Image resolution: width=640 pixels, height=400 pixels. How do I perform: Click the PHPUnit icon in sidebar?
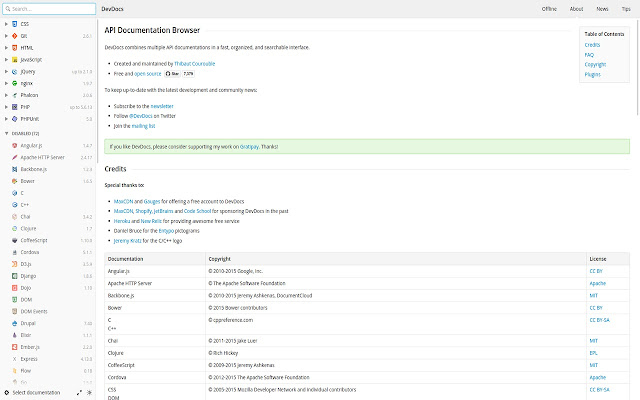click(x=15, y=119)
